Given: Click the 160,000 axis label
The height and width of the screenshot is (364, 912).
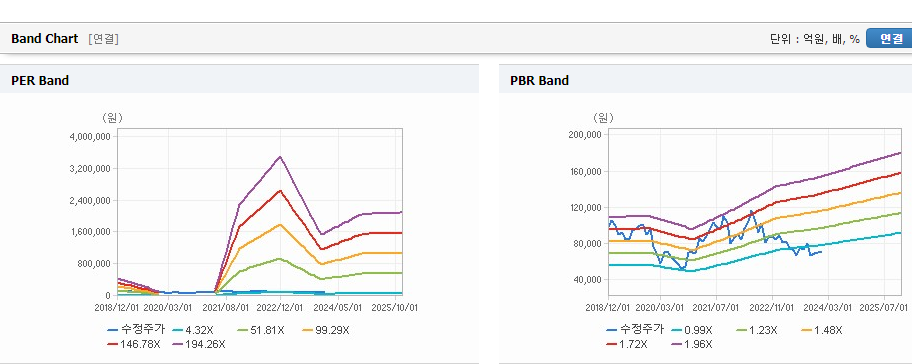Looking at the screenshot, I should [x=585, y=172].
